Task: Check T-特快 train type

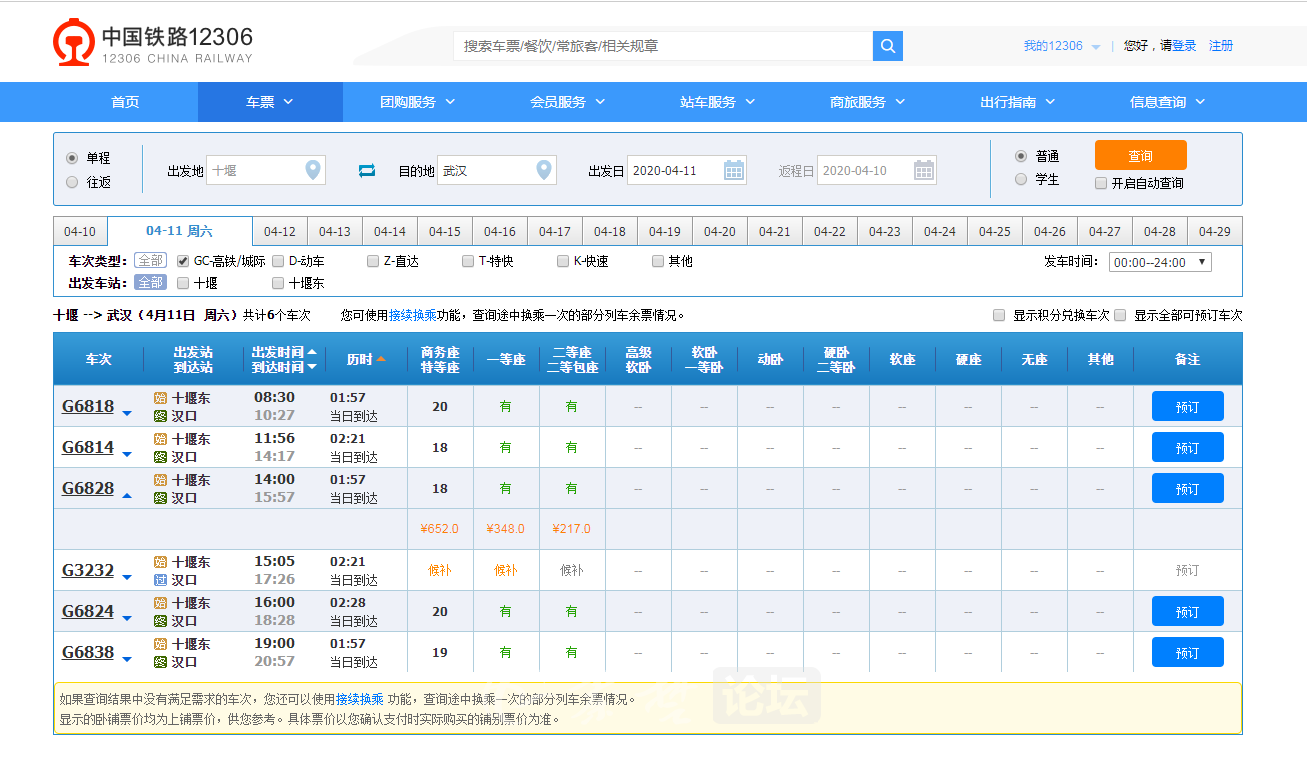Action: click(468, 261)
